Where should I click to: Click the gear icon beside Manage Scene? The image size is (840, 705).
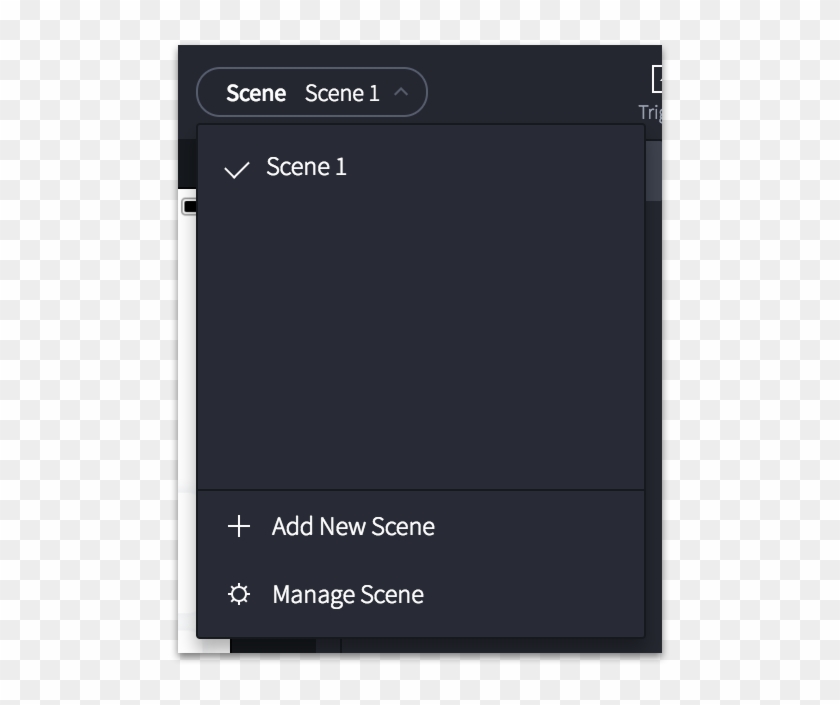[x=239, y=594]
